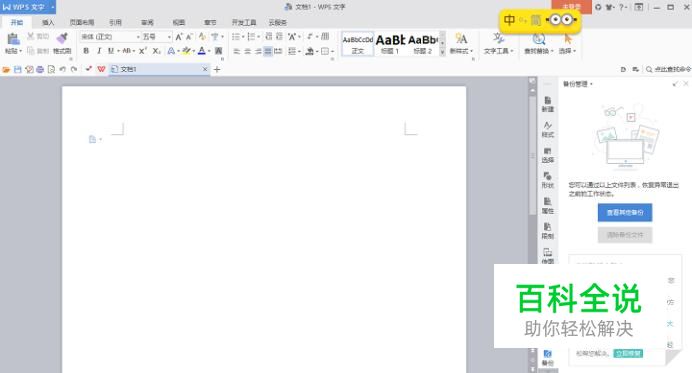The image size is (692, 373).
Task: Apply superscript with the X² button
Action: coord(143,51)
